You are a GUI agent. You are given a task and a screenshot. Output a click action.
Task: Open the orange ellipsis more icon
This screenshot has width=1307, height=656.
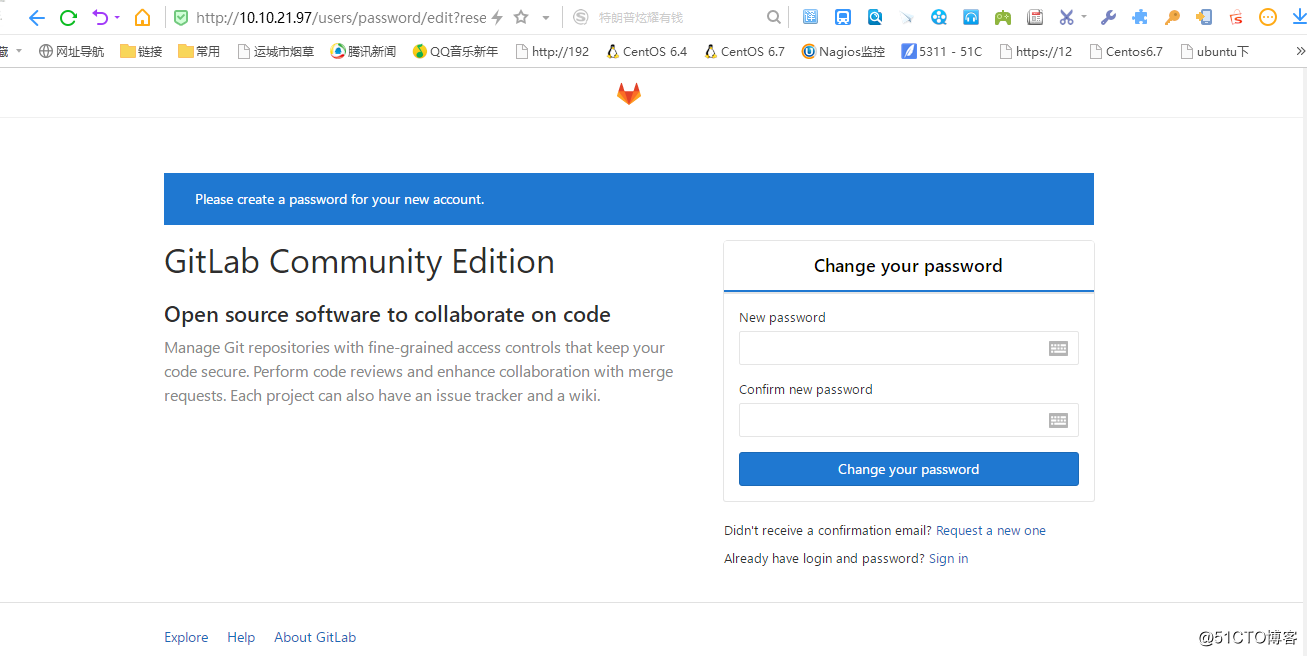1268,17
